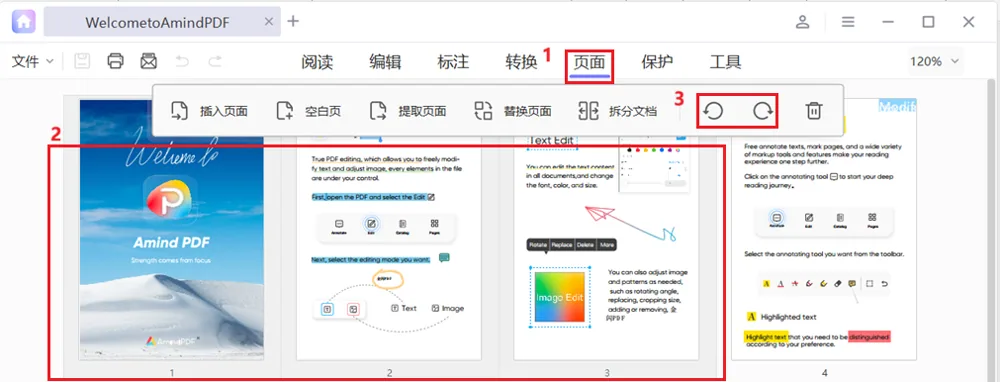Click the 替换页面 button
Screen dimensions: 1000x382
tap(513, 111)
